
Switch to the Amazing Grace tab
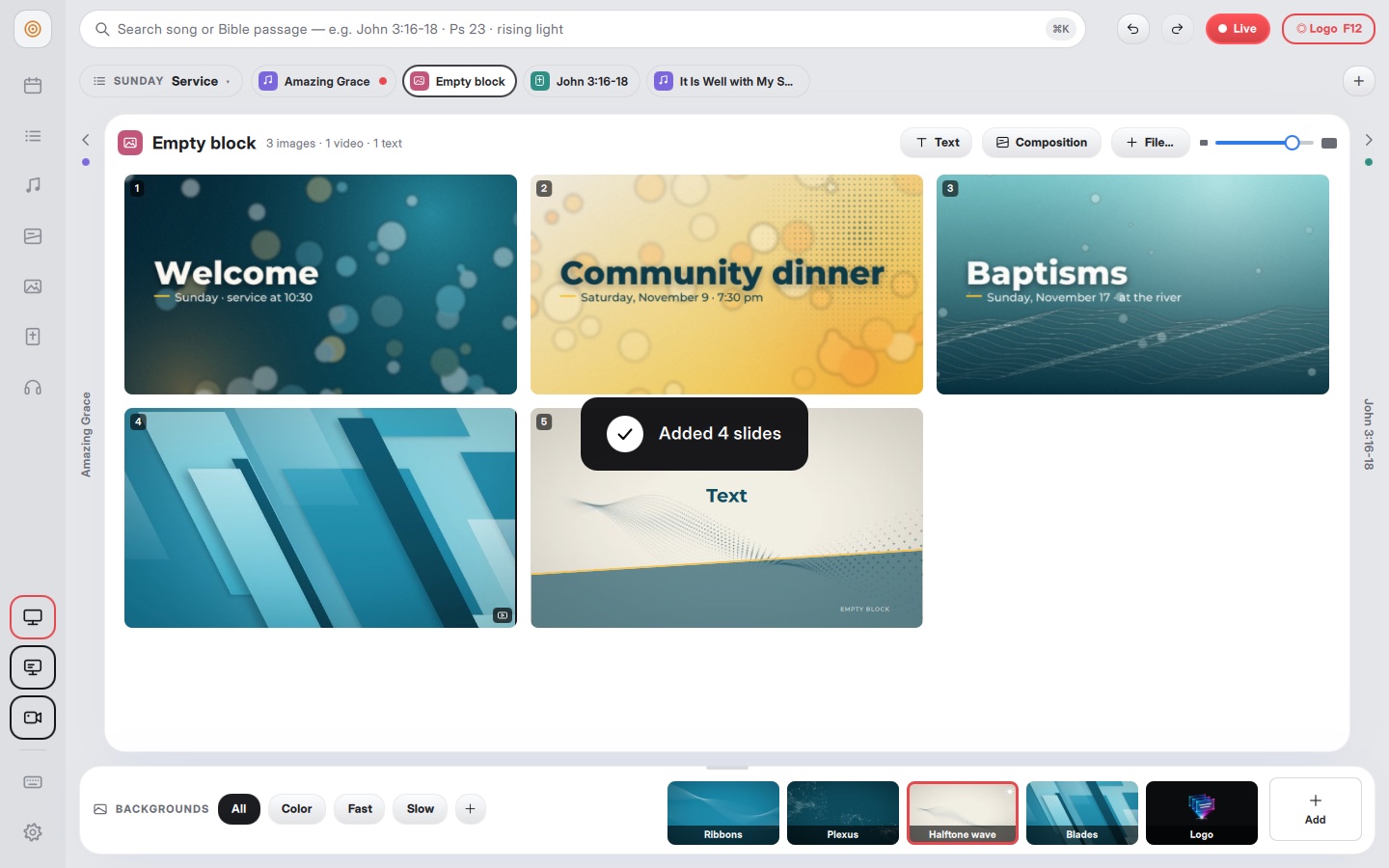point(323,81)
